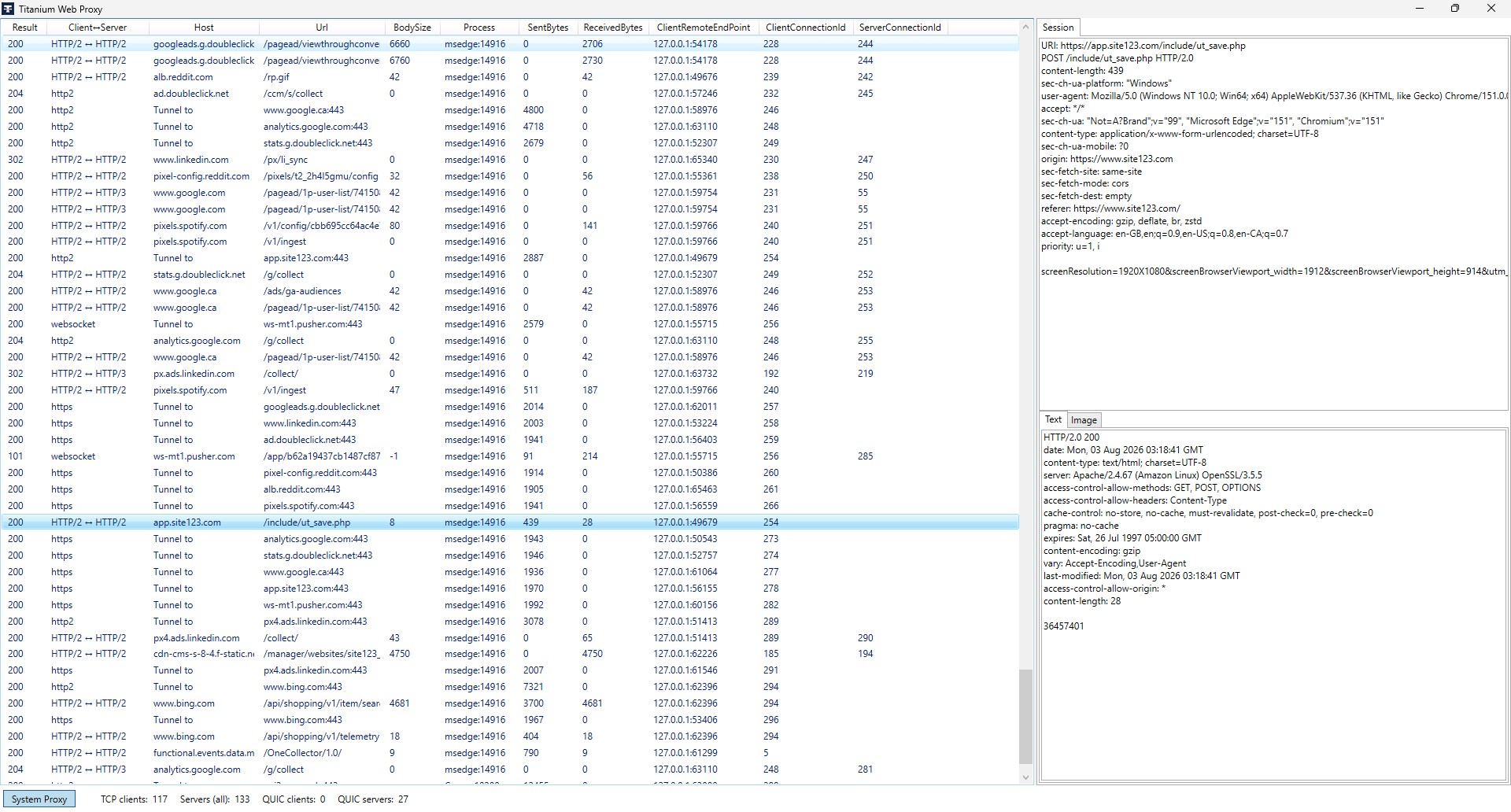This screenshot has width=1511, height=812.
Task: Maximize the Titanium Web Proxy window
Action: [1455, 9]
